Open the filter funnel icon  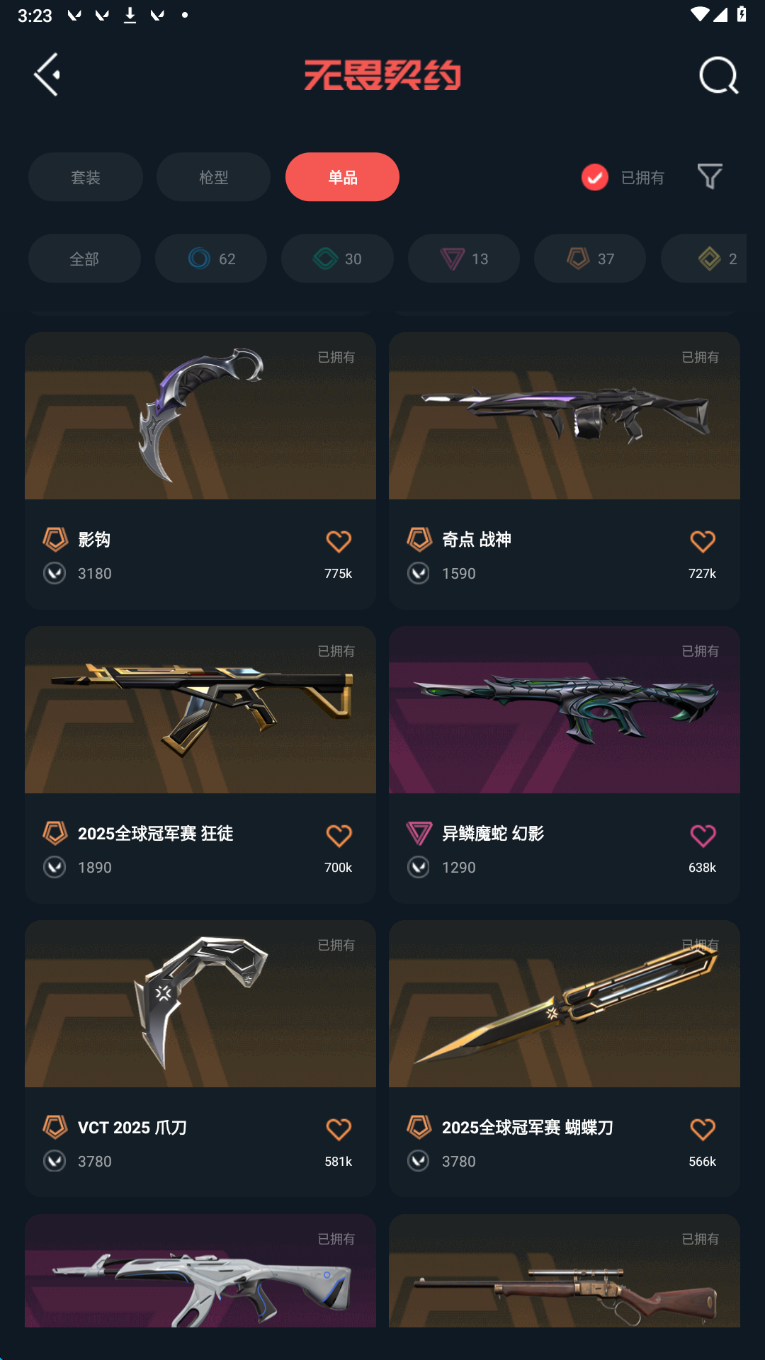point(710,177)
